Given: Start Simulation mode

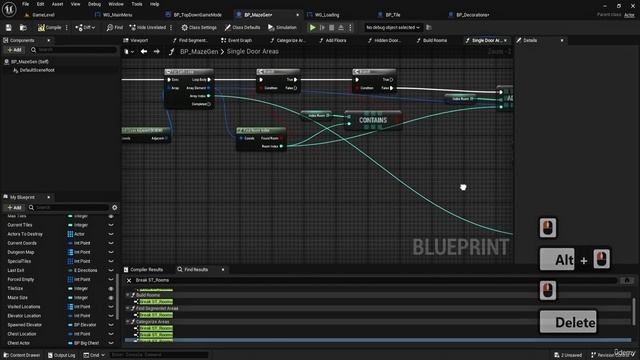Looking at the screenshot, I should (x=282, y=28).
